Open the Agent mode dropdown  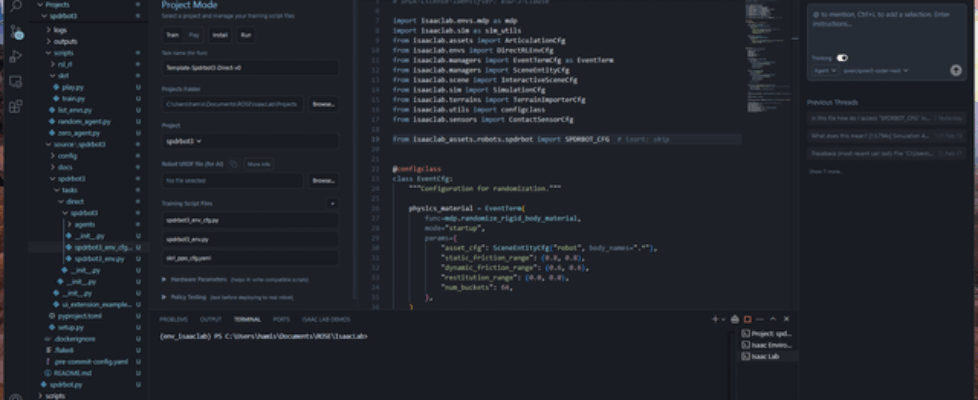coord(825,71)
